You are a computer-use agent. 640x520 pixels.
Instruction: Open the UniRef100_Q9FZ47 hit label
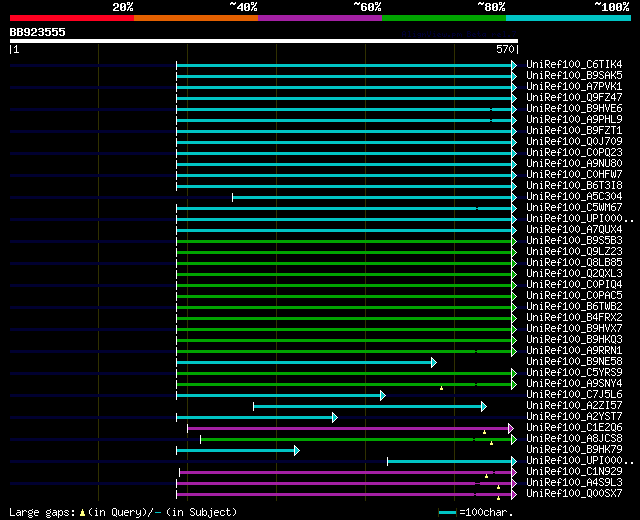[574, 98]
